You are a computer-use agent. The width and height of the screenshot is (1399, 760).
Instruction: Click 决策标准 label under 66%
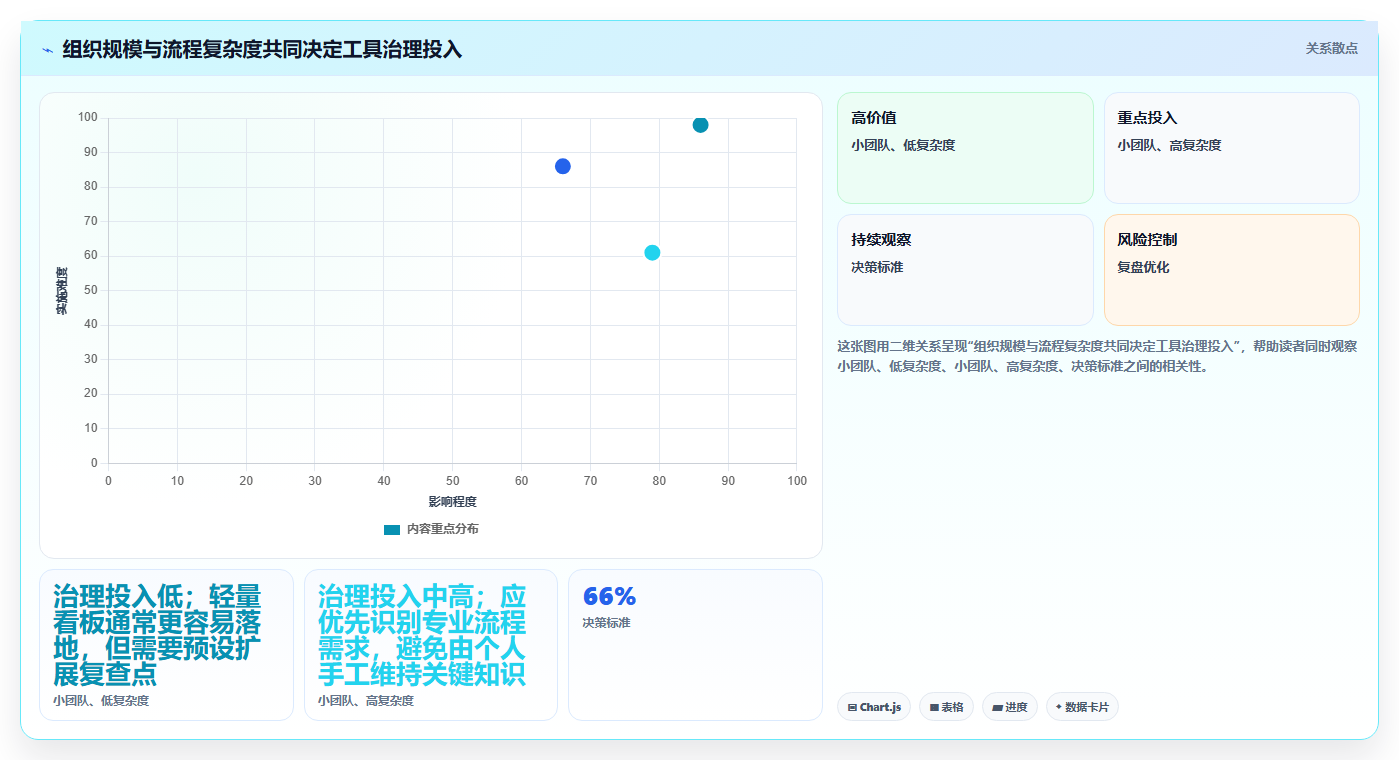(606, 623)
